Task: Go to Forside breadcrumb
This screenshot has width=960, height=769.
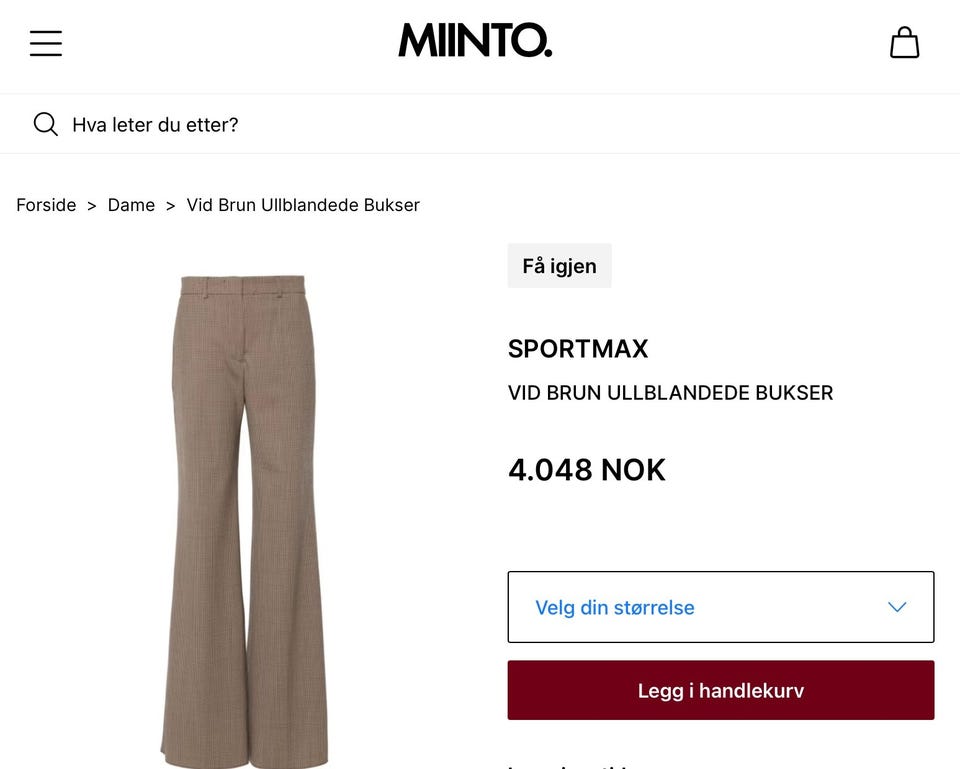Action: point(46,205)
